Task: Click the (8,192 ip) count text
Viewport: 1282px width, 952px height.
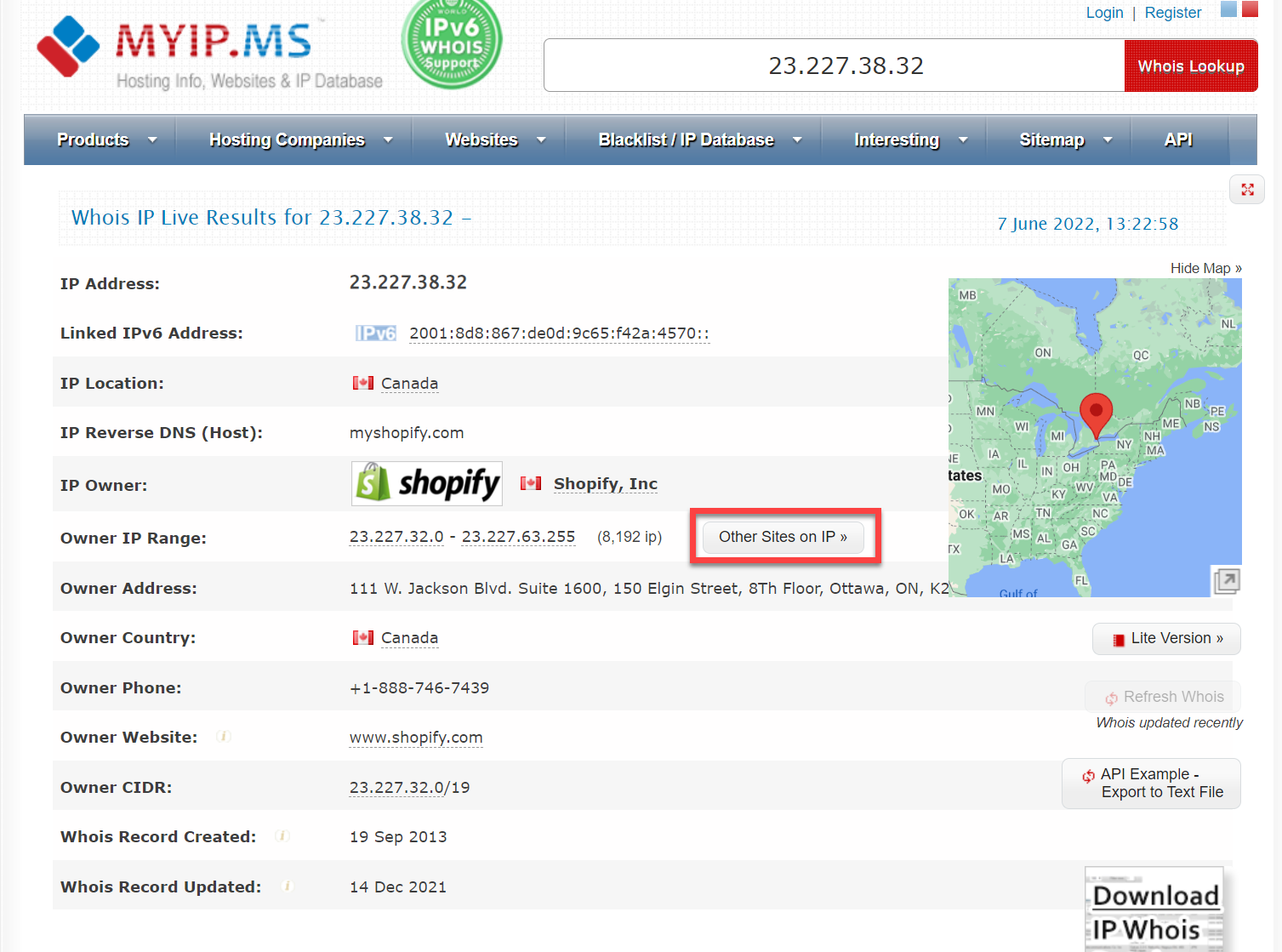Action: click(x=630, y=537)
